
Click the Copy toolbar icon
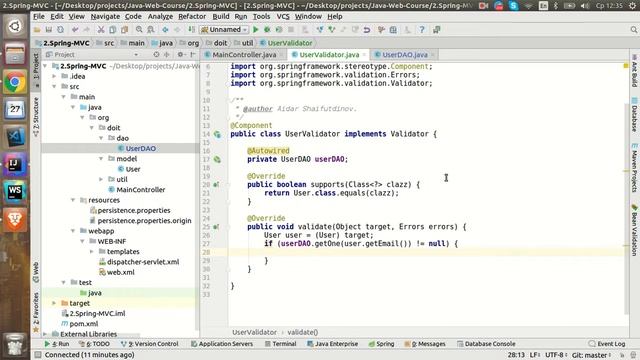click(x=113, y=30)
